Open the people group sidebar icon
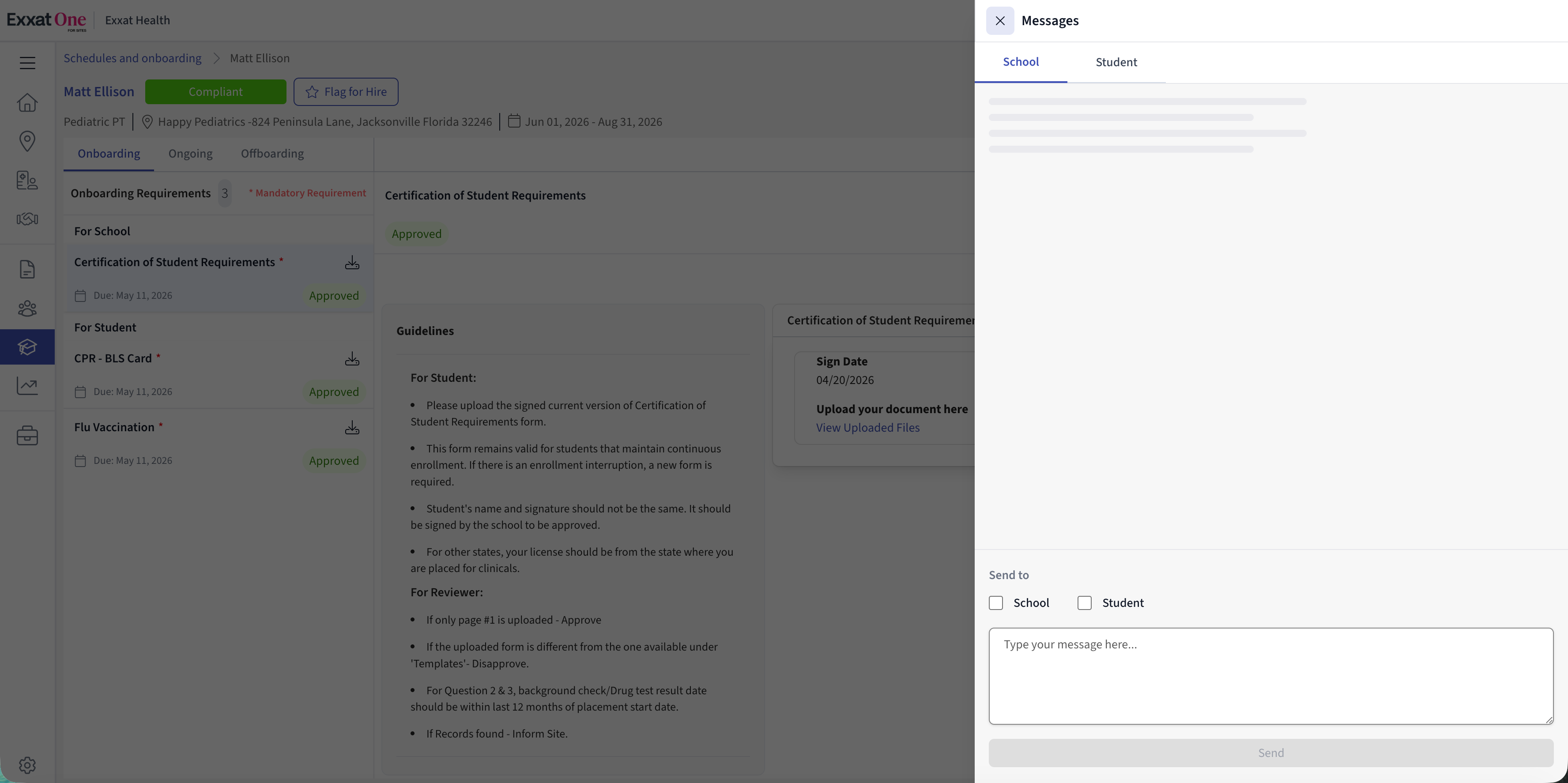This screenshot has height=783, width=1568. coord(27,308)
